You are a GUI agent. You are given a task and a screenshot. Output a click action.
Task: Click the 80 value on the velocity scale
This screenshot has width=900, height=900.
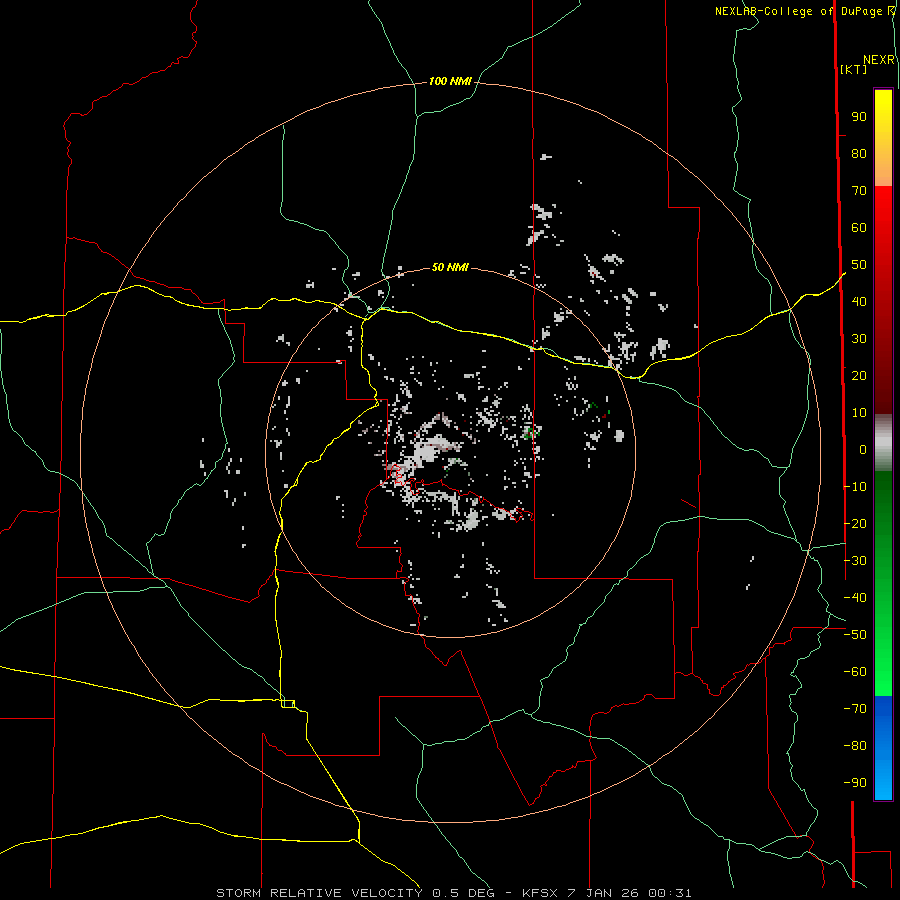859,154
